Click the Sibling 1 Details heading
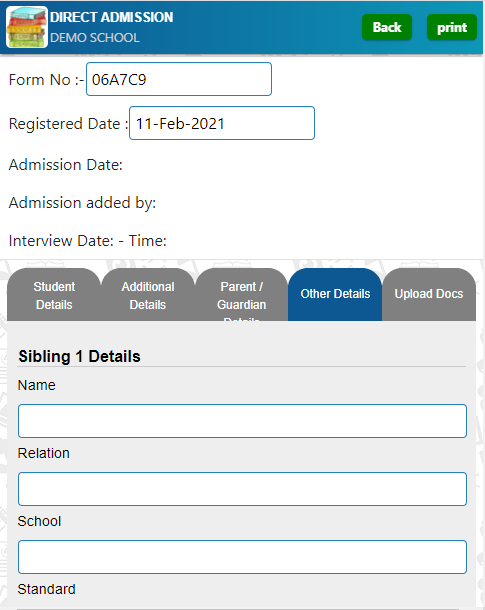Image resolution: width=485 pixels, height=610 pixels. tap(79, 356)
